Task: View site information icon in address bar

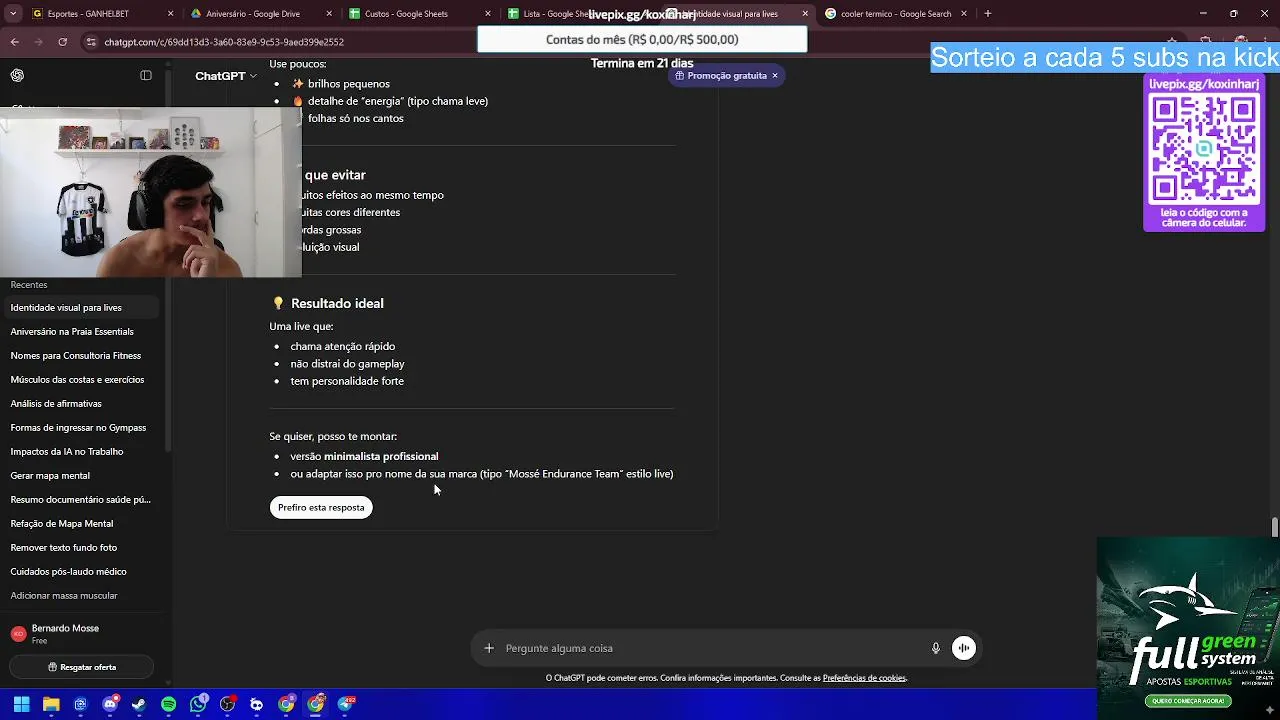Action: click(x=92, y=42)
